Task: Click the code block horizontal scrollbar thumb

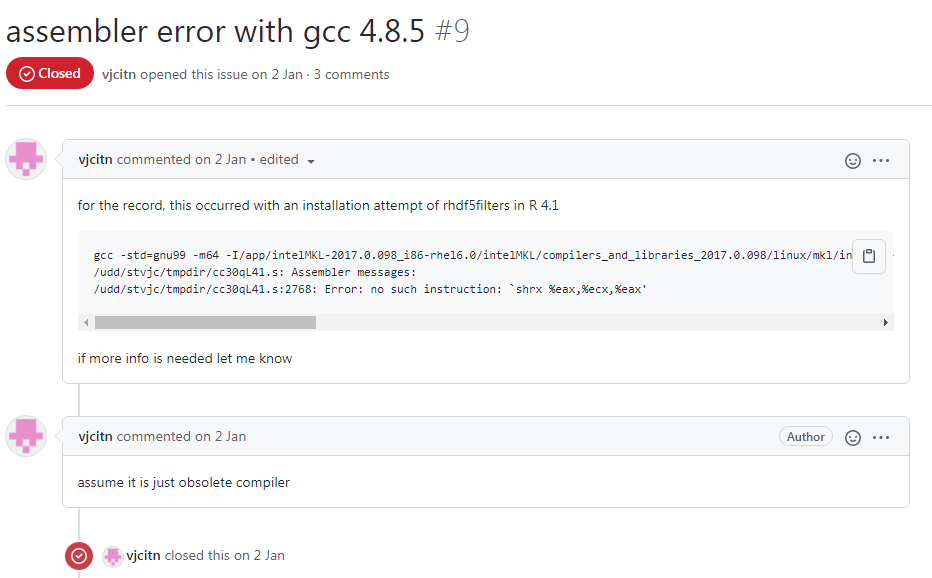Action: 205,322
